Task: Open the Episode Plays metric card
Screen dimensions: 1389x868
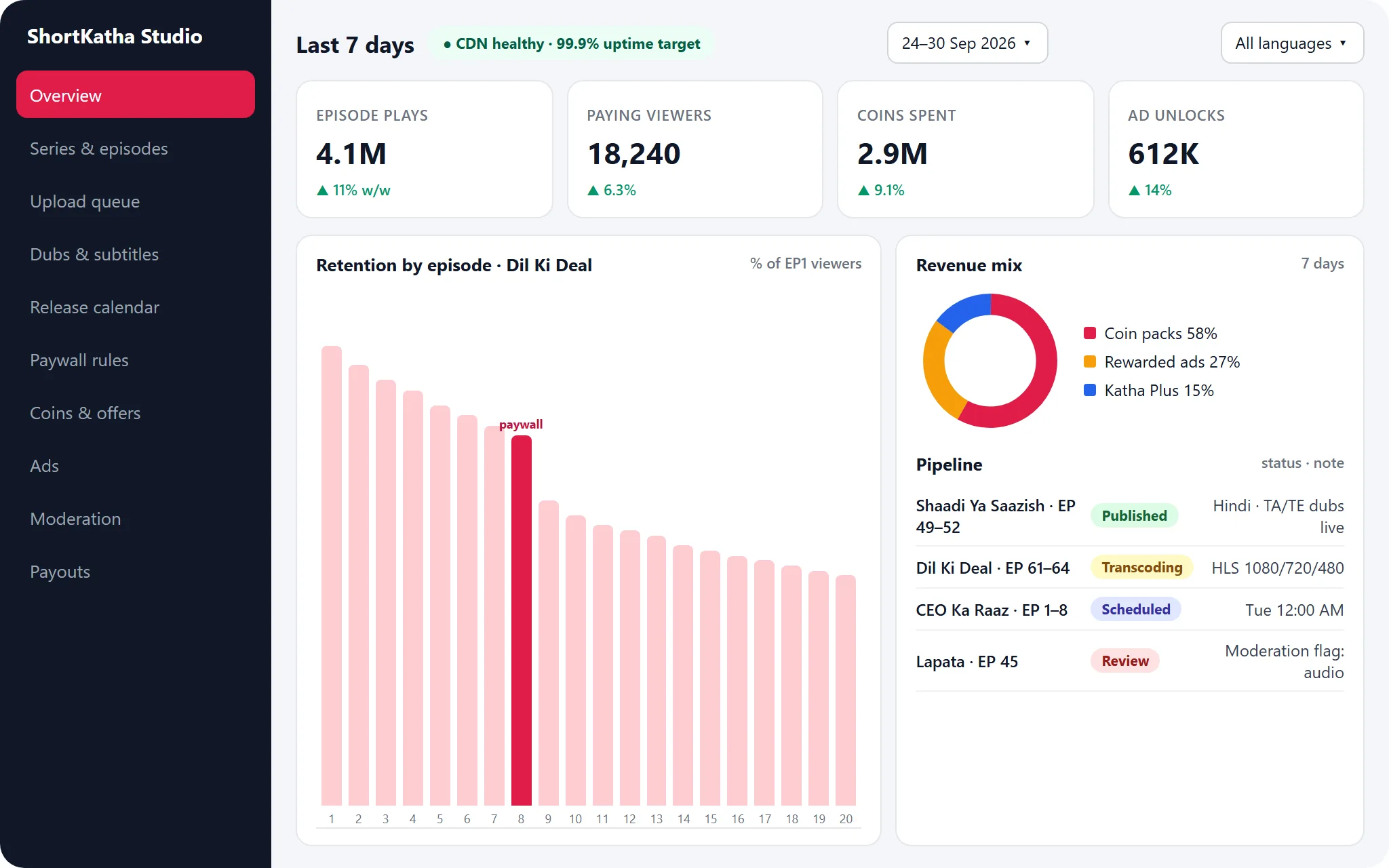Action: click(425, 149)
